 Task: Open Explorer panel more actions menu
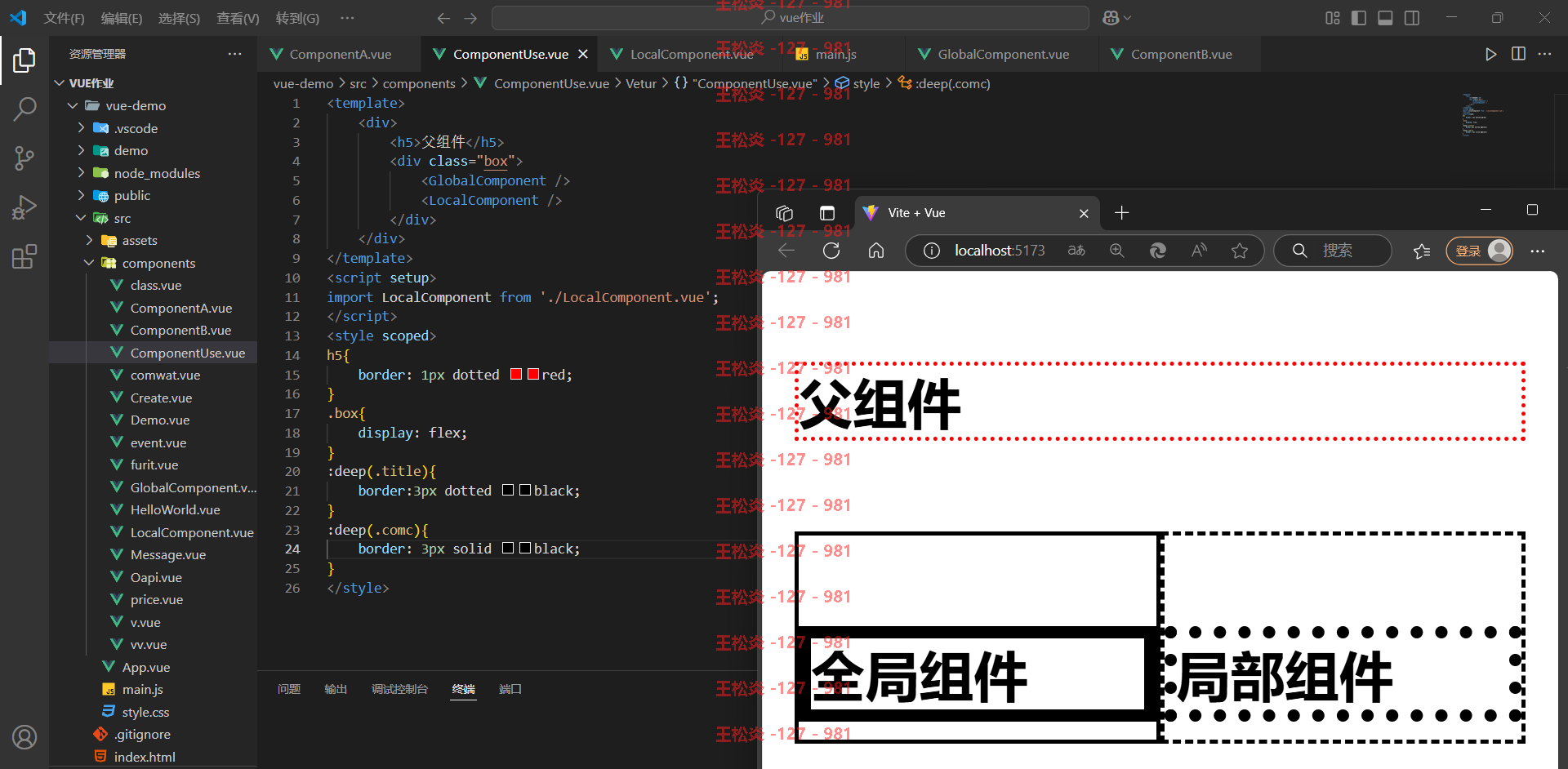[235, 54]
